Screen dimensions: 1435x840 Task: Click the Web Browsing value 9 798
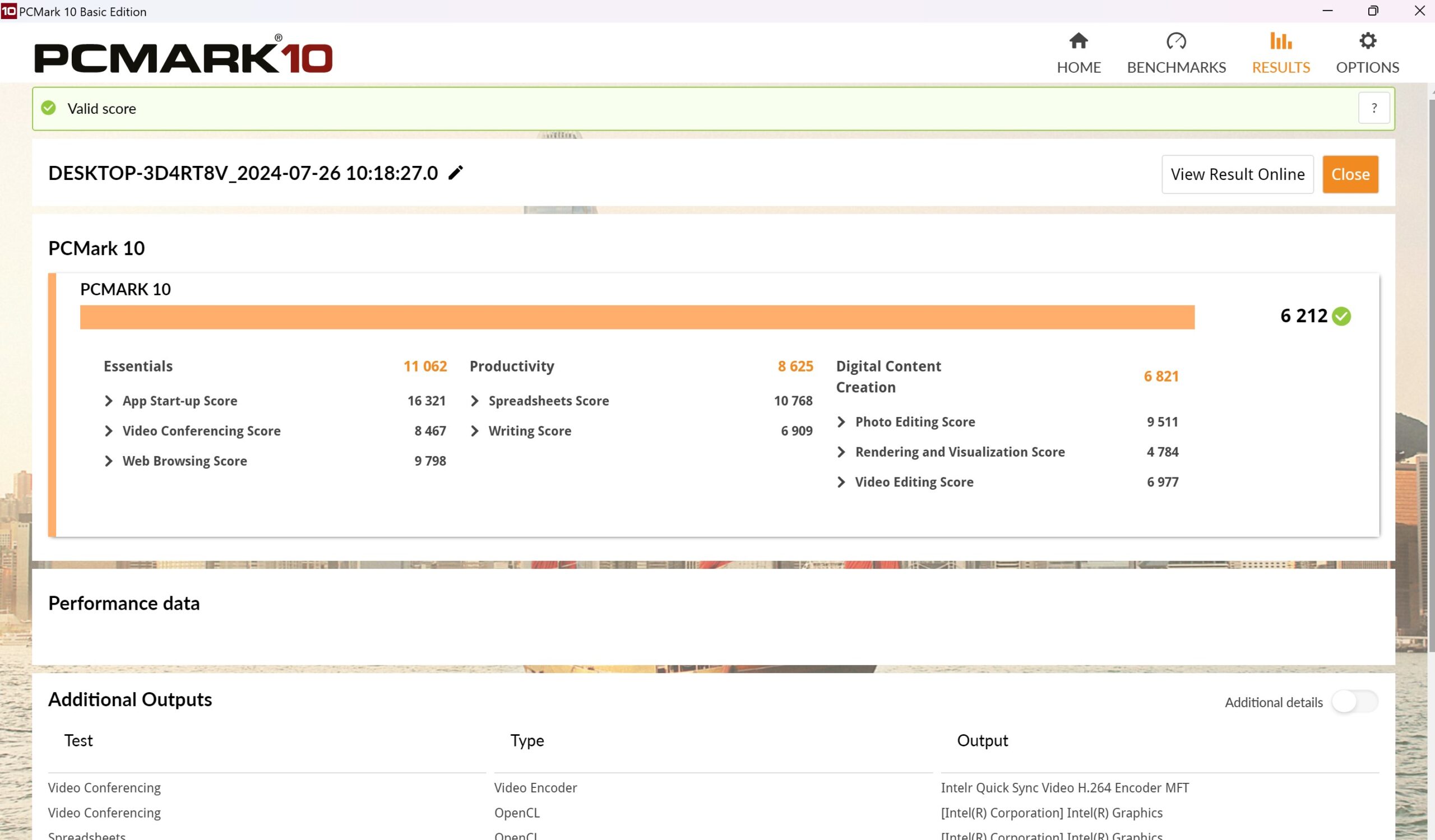(430, 462)
